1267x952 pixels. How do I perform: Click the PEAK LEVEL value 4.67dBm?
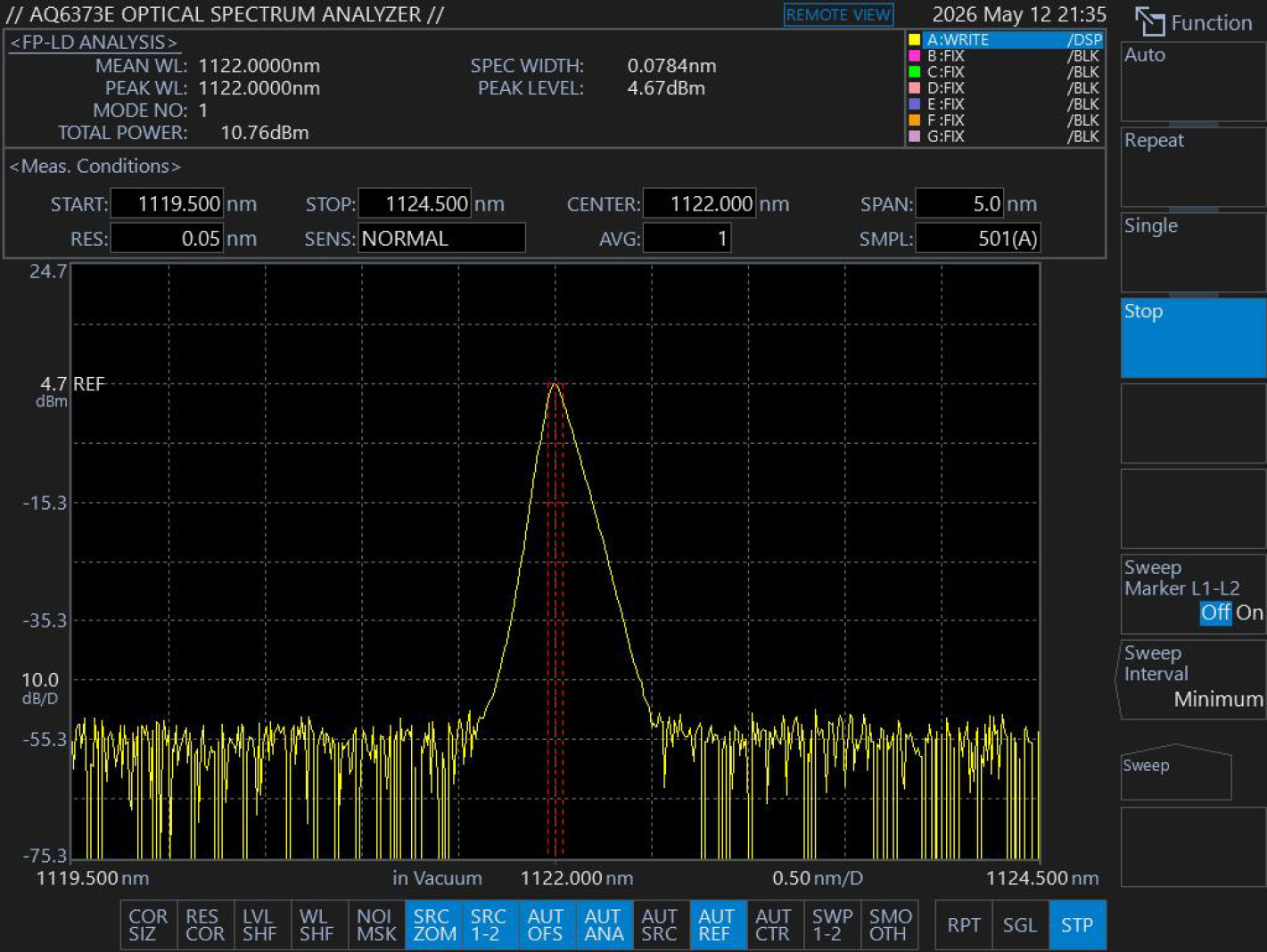[666, 88]
